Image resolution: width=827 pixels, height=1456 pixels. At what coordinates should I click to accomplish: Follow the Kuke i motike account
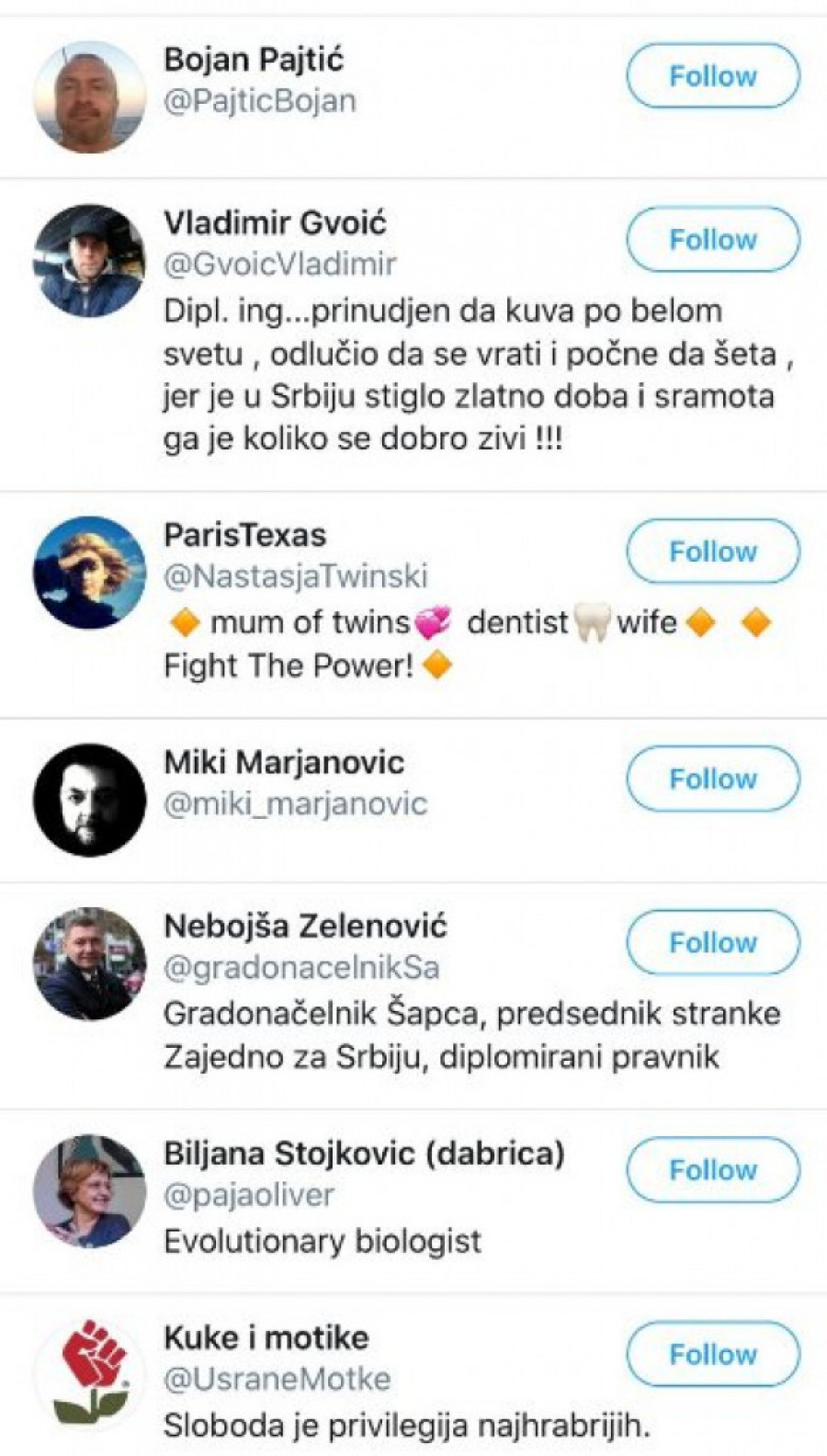coord(713,1354)
